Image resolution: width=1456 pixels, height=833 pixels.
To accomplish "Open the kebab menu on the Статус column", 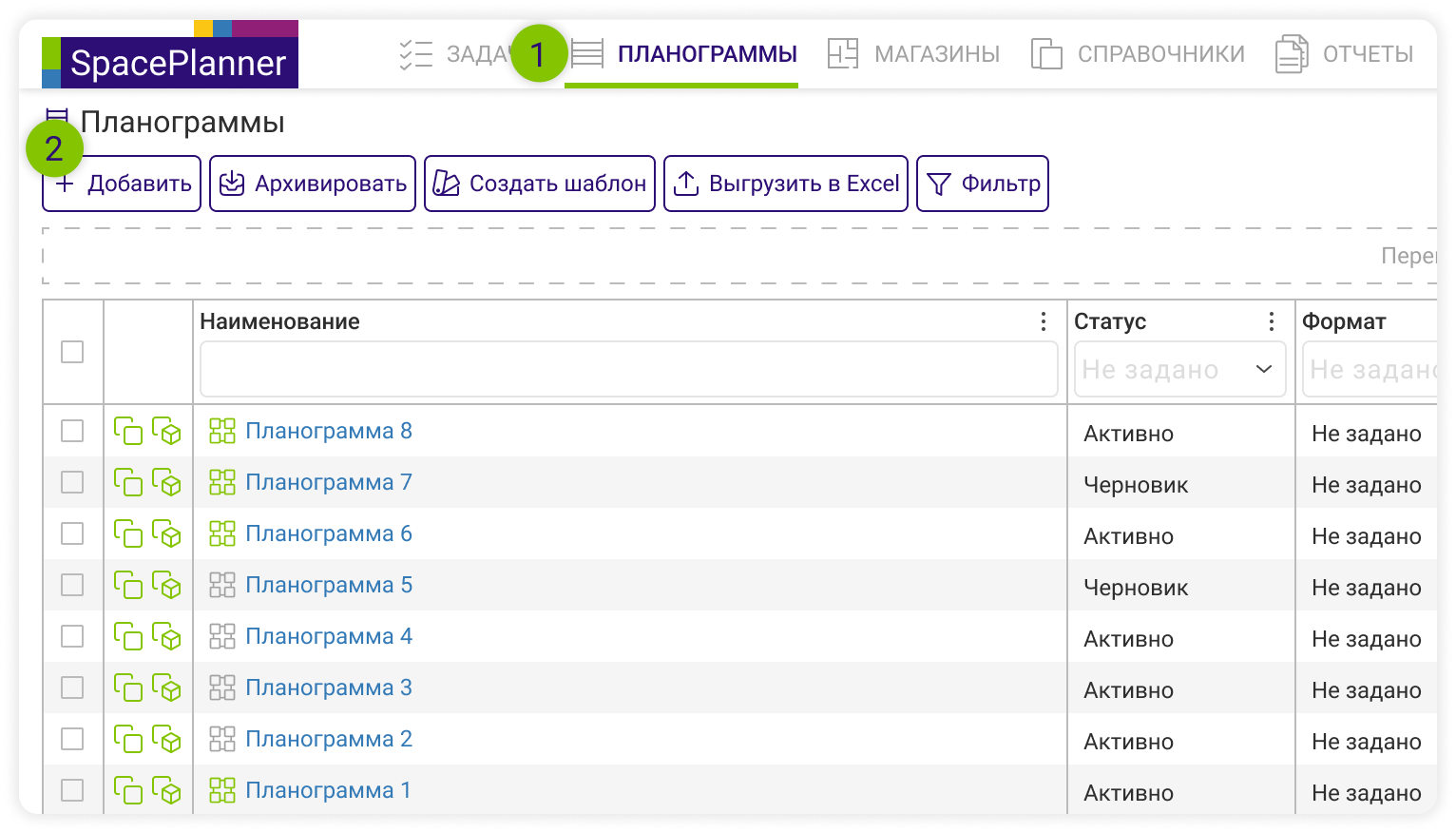I will [1272, 321].
